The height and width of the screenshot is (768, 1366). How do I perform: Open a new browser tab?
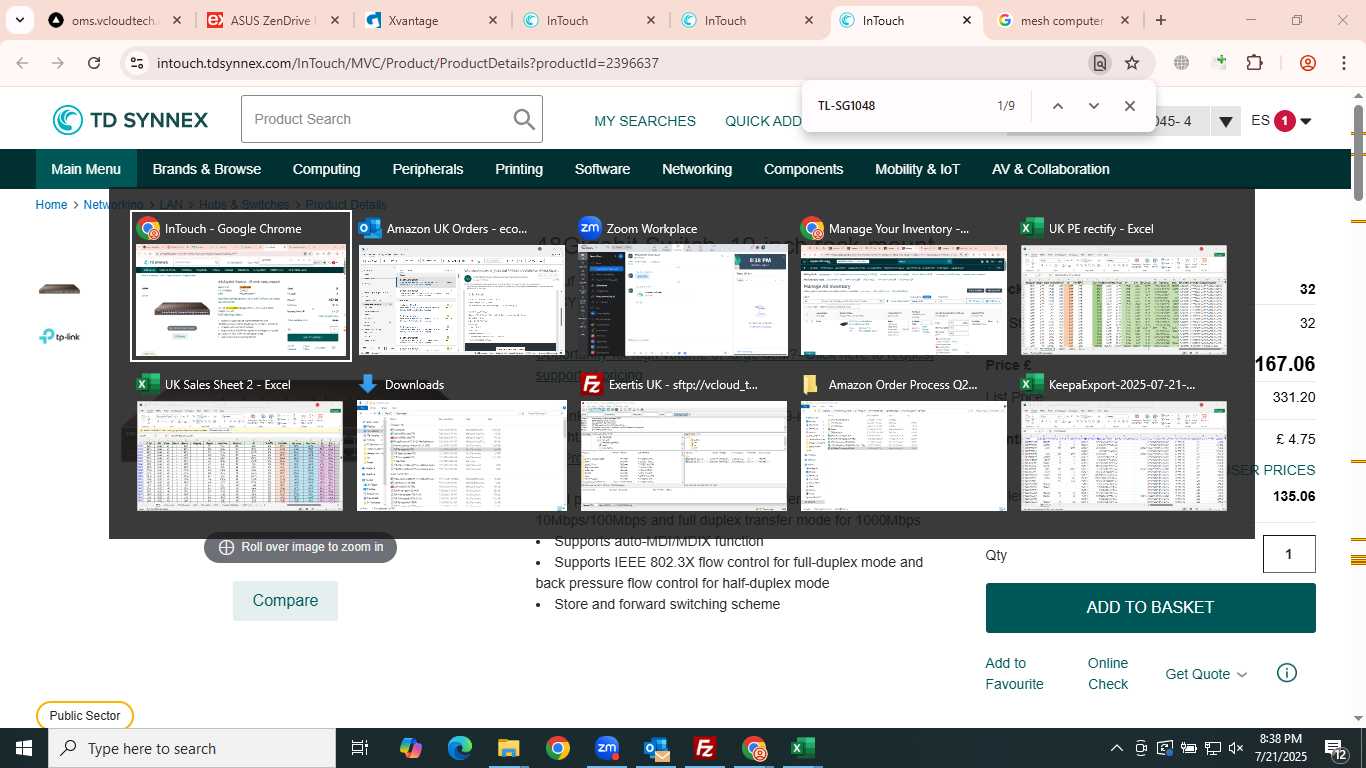pyautogui.click(x=1160, y=20)
